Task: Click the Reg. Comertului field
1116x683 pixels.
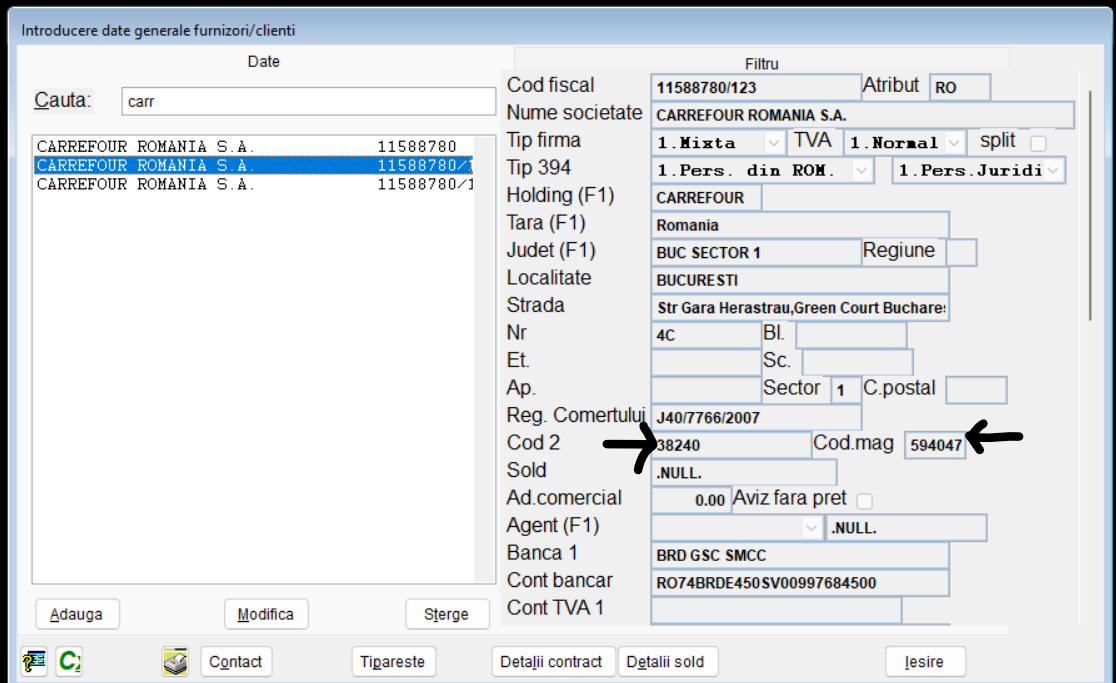Action: (755, 418)
